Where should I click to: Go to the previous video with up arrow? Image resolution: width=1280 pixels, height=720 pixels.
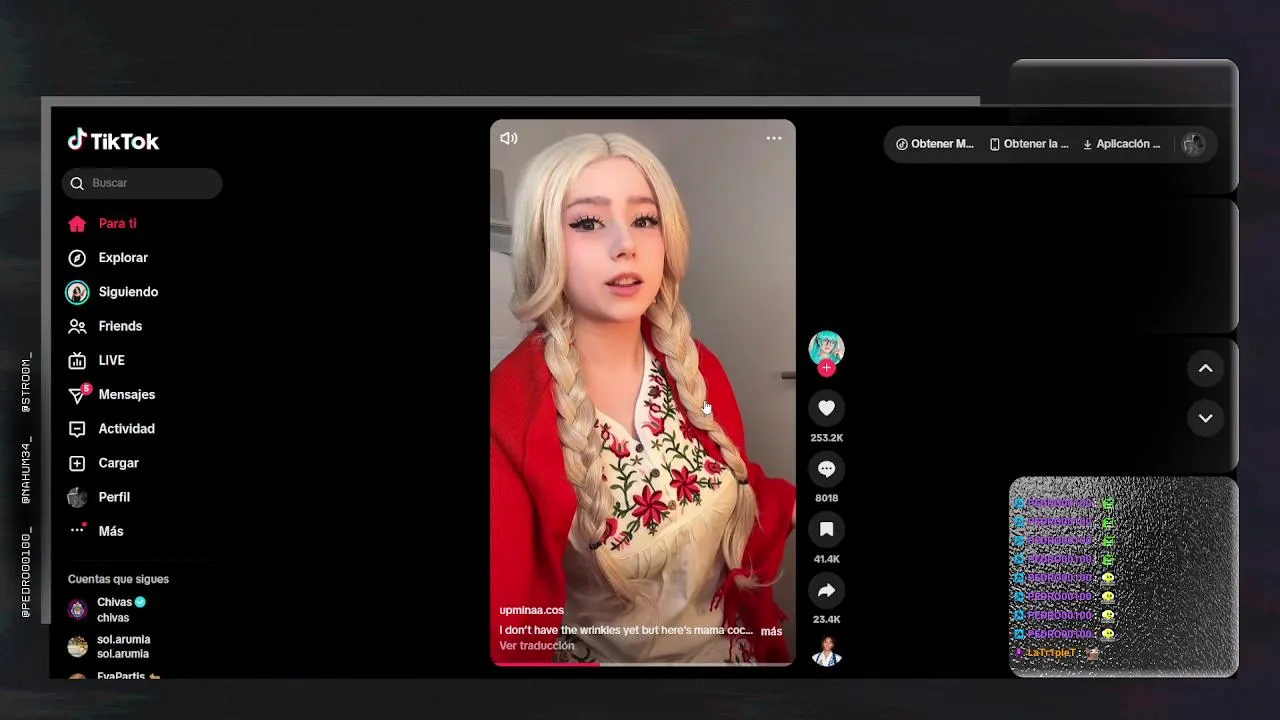pos(1205,369)
